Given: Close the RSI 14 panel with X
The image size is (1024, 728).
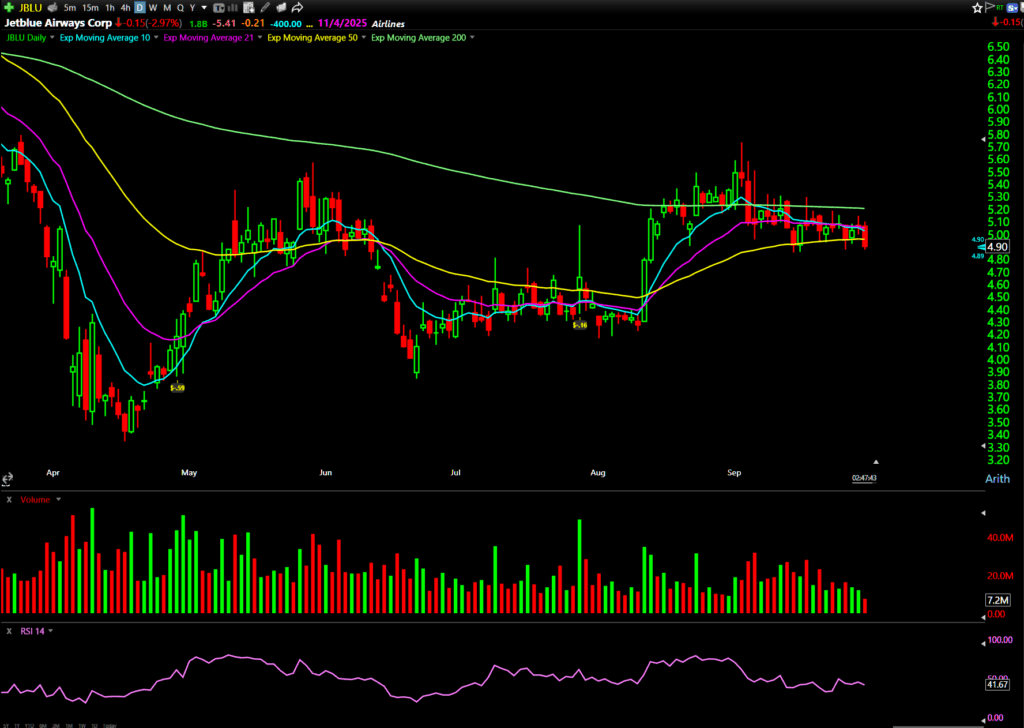Looking at the screenshot, I should (x=9, y=630).
